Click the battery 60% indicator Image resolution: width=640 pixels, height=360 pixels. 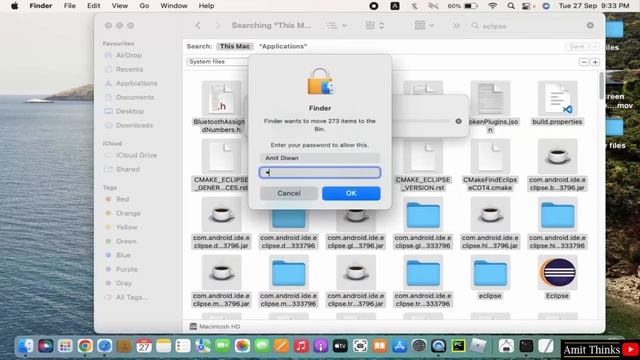(462, 6)
